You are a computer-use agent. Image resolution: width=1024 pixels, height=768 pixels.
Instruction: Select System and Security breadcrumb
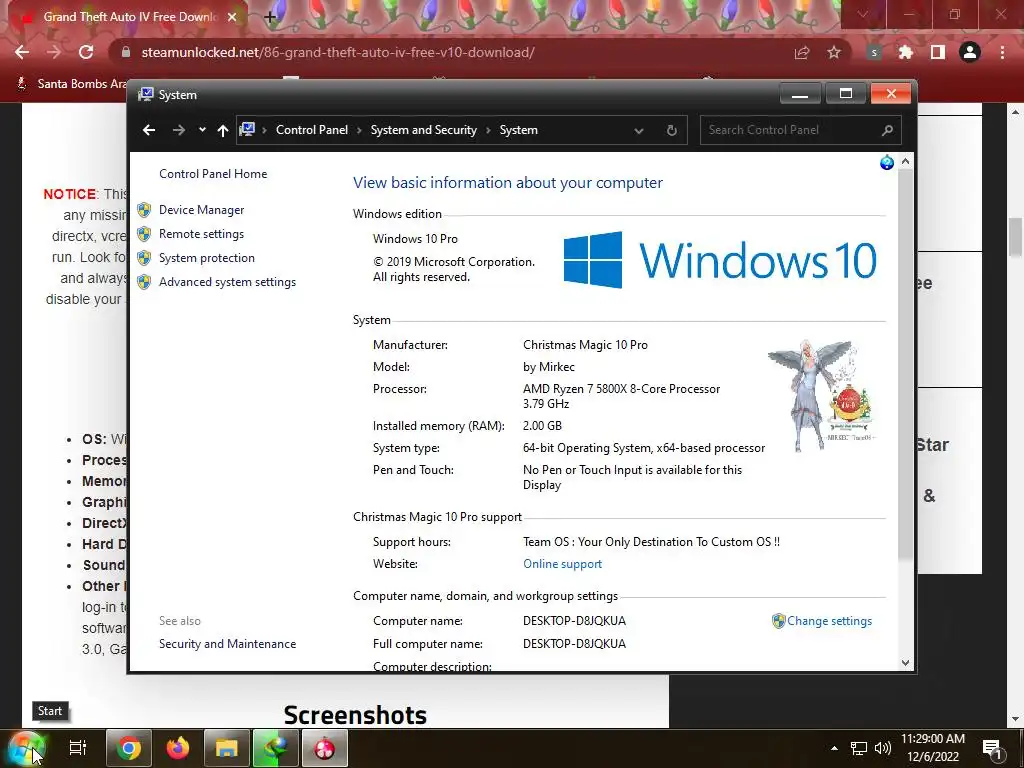tap(424, 130)
